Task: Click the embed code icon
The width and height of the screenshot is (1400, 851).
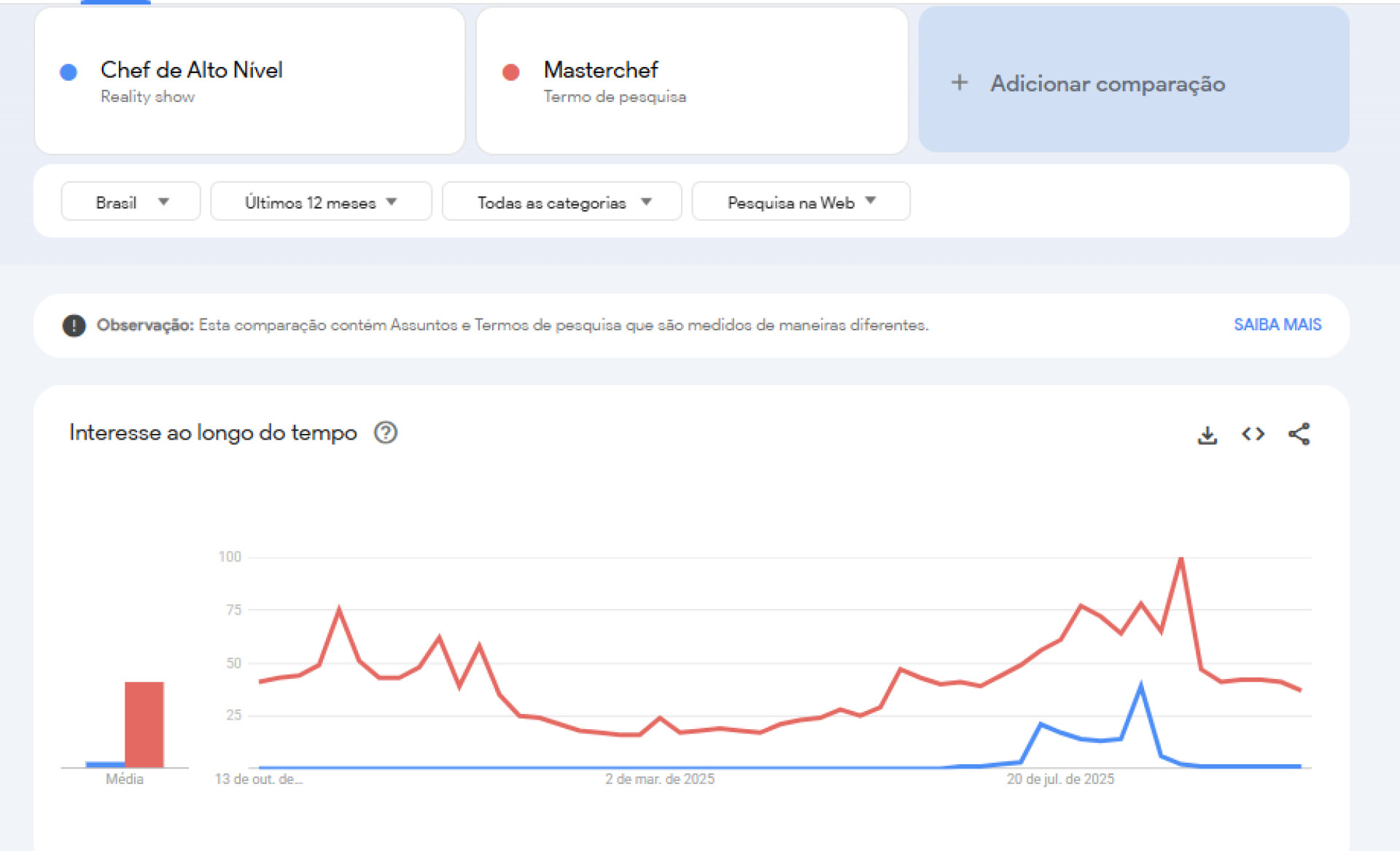Action: [x=1253, y=434]
